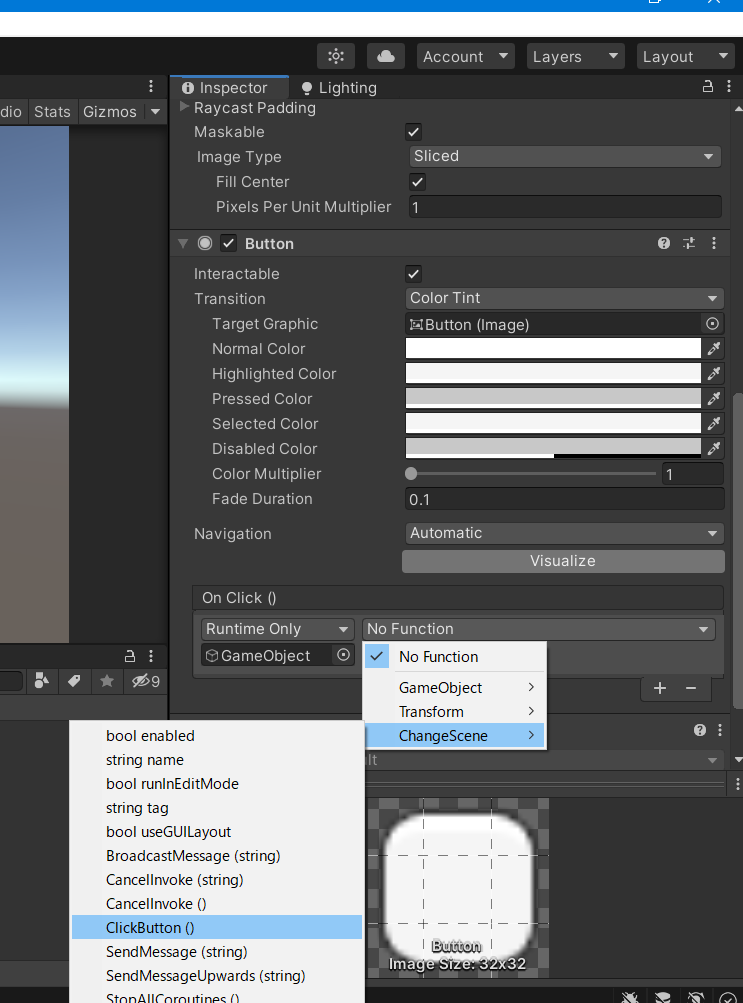Toggle the Fill Center checkbox
743x1003 pixels.
pyautogui.click(x=418, y=182)
